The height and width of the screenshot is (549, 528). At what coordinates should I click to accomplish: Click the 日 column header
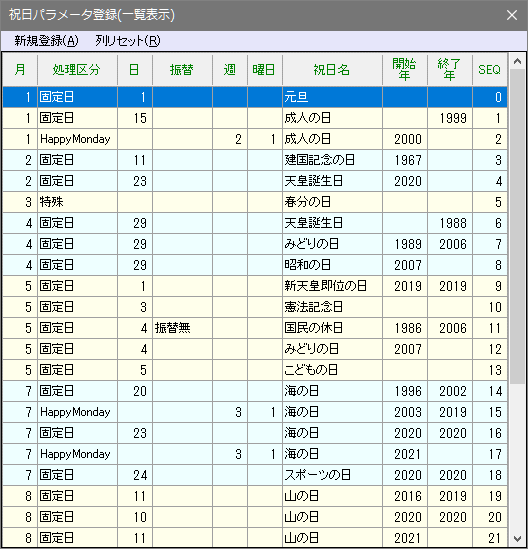point(135,70)
